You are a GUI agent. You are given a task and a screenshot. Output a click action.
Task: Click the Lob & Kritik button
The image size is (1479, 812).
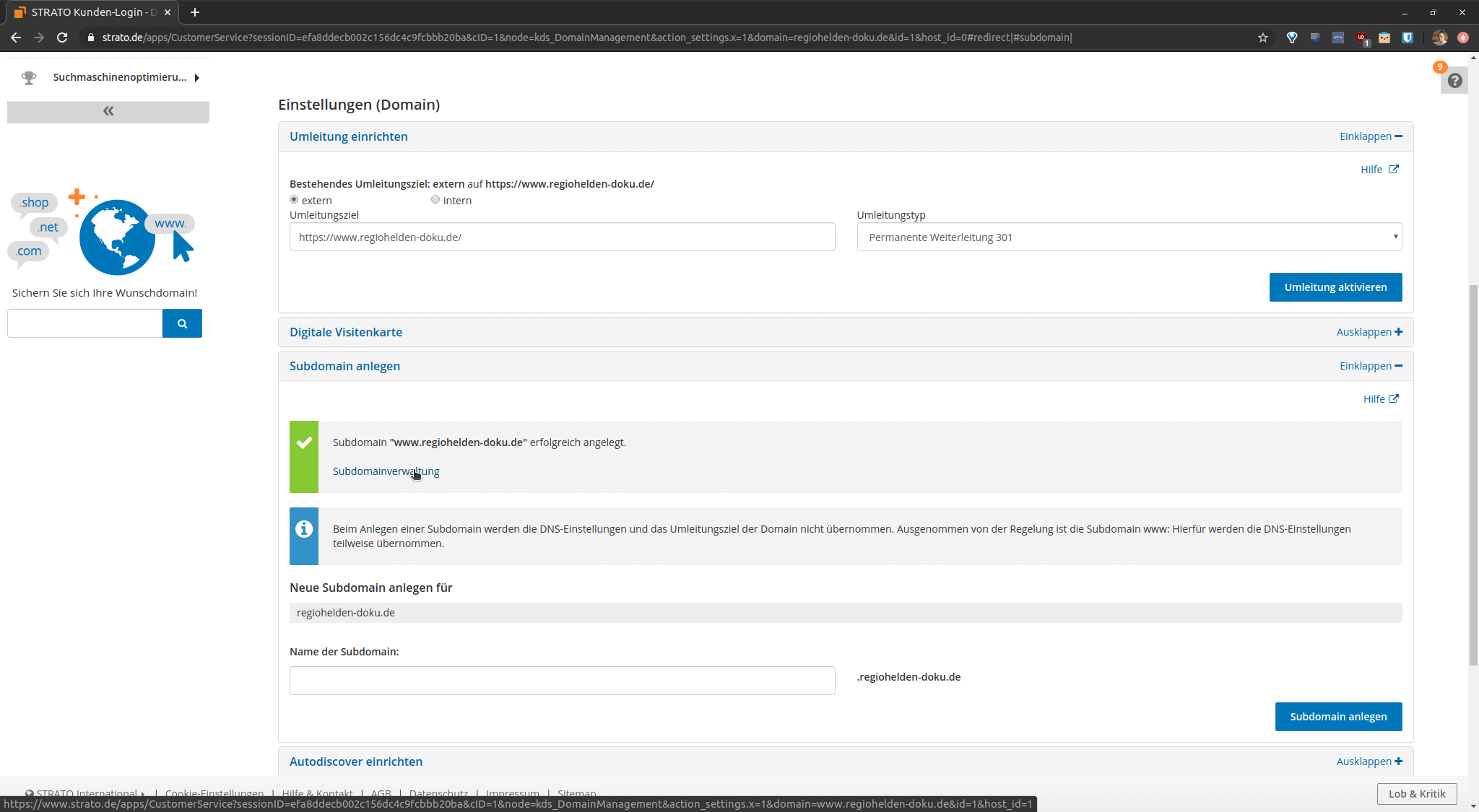click(1417, 794)
